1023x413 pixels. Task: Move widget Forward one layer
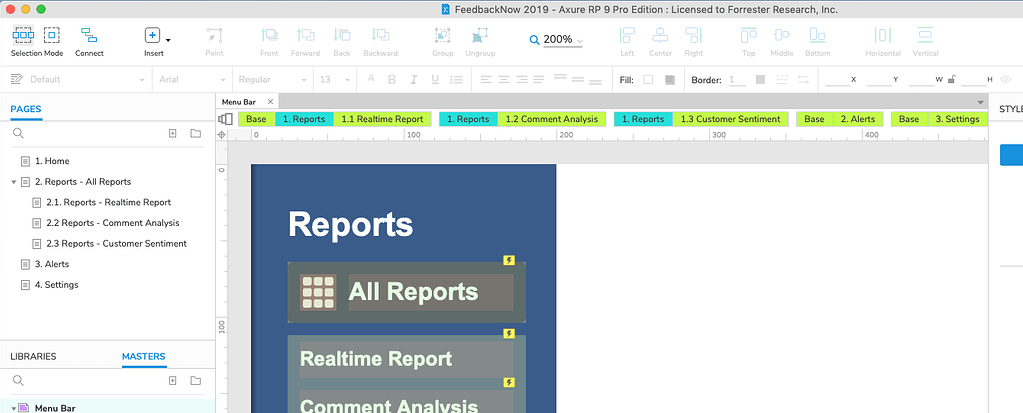[x=305, y=35]
